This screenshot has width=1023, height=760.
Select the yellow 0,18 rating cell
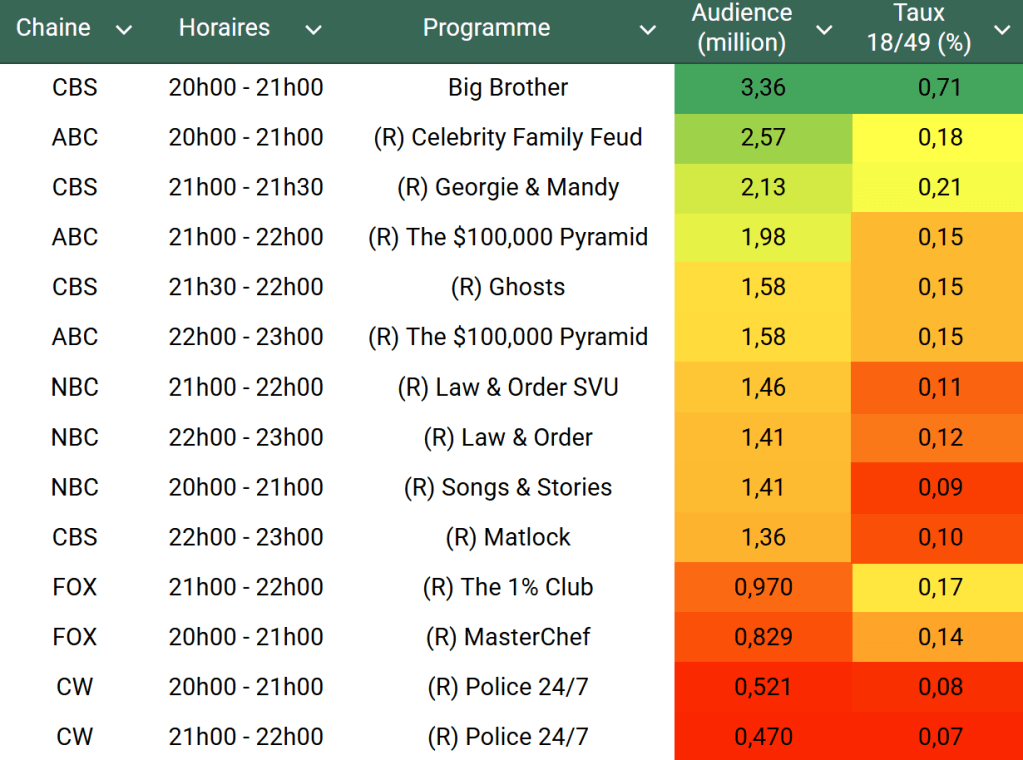coord(939,138)
